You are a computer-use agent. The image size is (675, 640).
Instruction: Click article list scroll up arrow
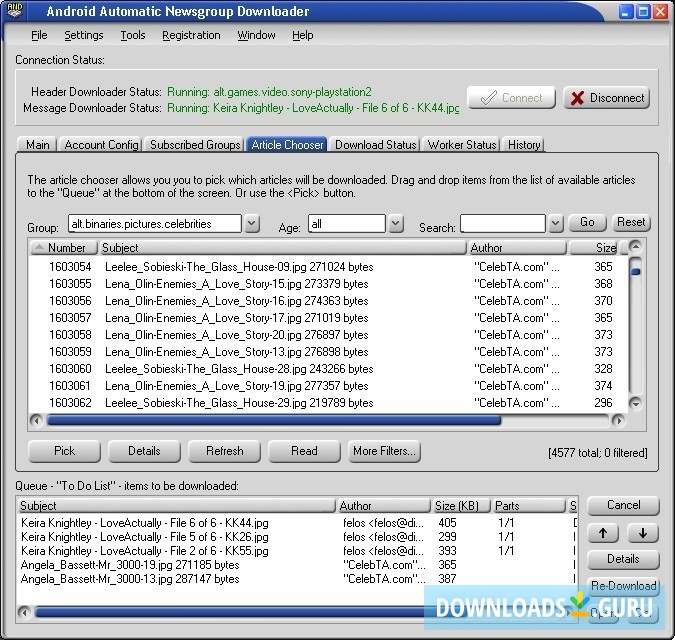click(635, 246)
